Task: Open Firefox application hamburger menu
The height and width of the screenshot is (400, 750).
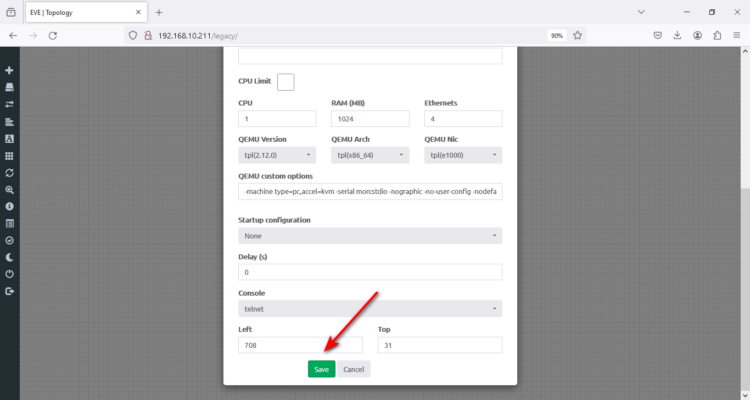Action: point(737,35)
